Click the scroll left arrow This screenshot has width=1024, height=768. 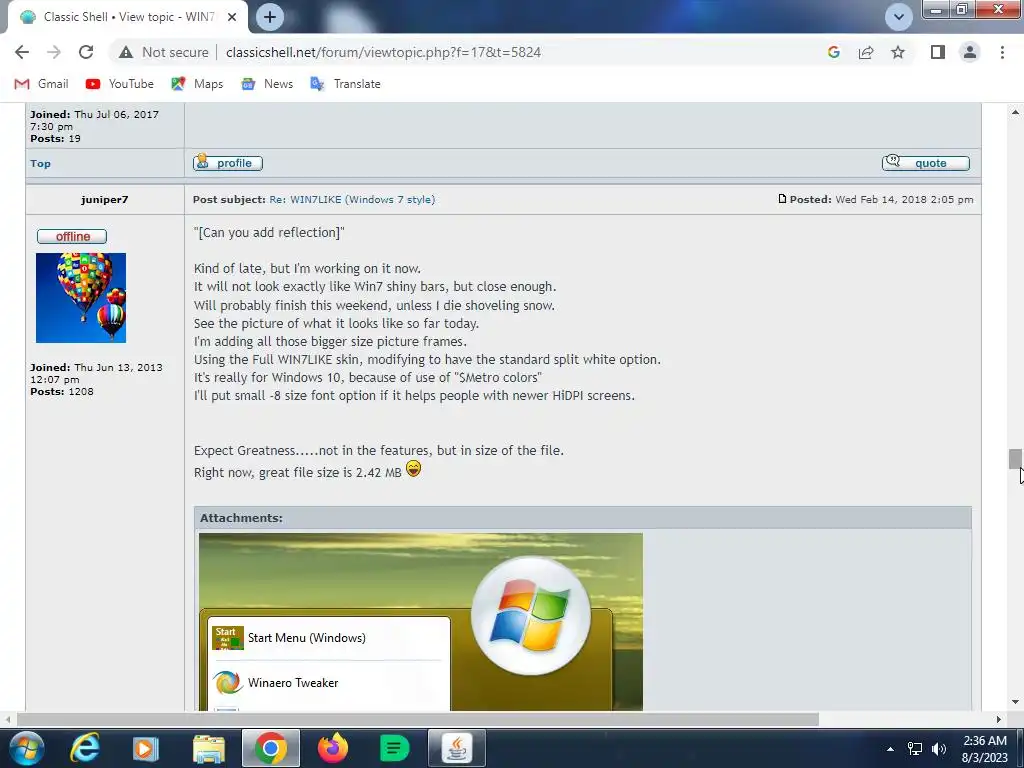click(8, 719)
